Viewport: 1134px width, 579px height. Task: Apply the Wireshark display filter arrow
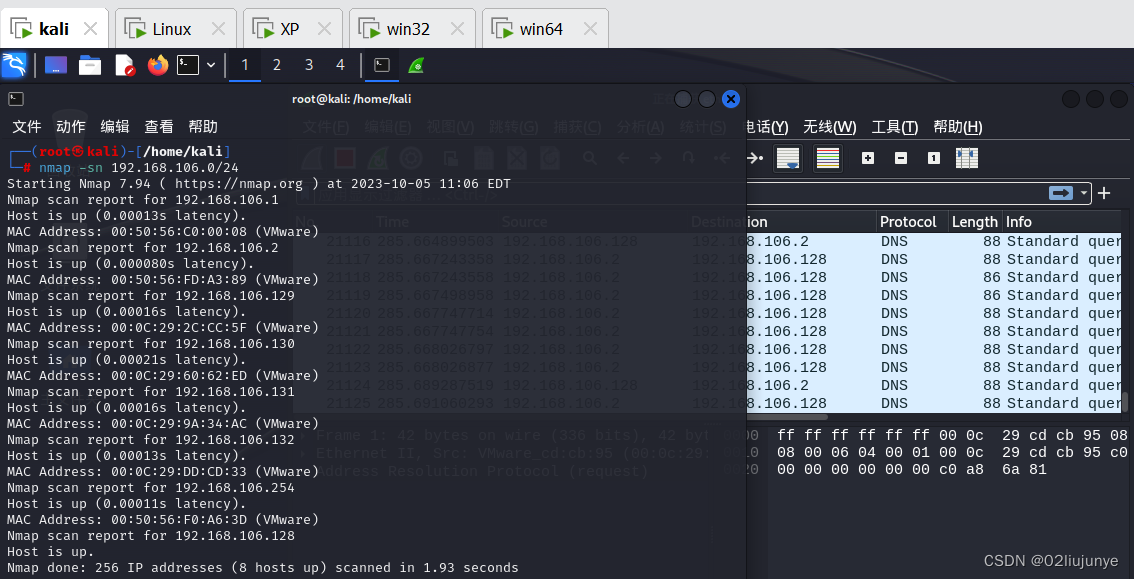(x=1062, y=193)
